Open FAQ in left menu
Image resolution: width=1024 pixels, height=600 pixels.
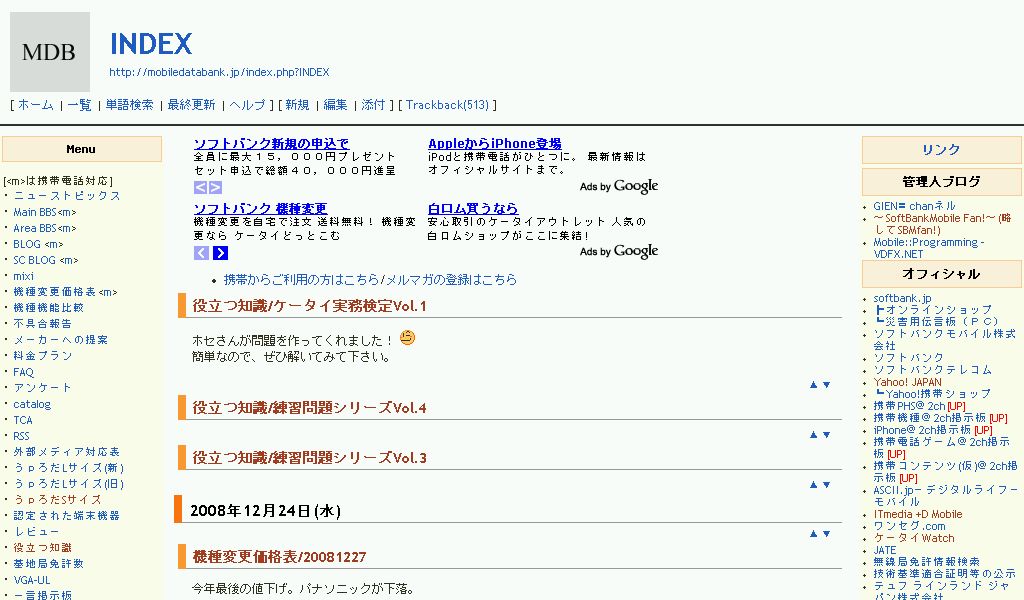24,372
